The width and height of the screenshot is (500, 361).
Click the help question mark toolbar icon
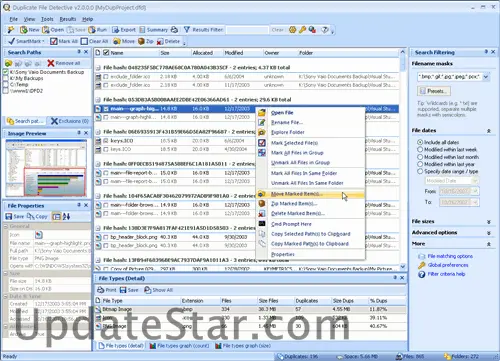pos(325,30)
